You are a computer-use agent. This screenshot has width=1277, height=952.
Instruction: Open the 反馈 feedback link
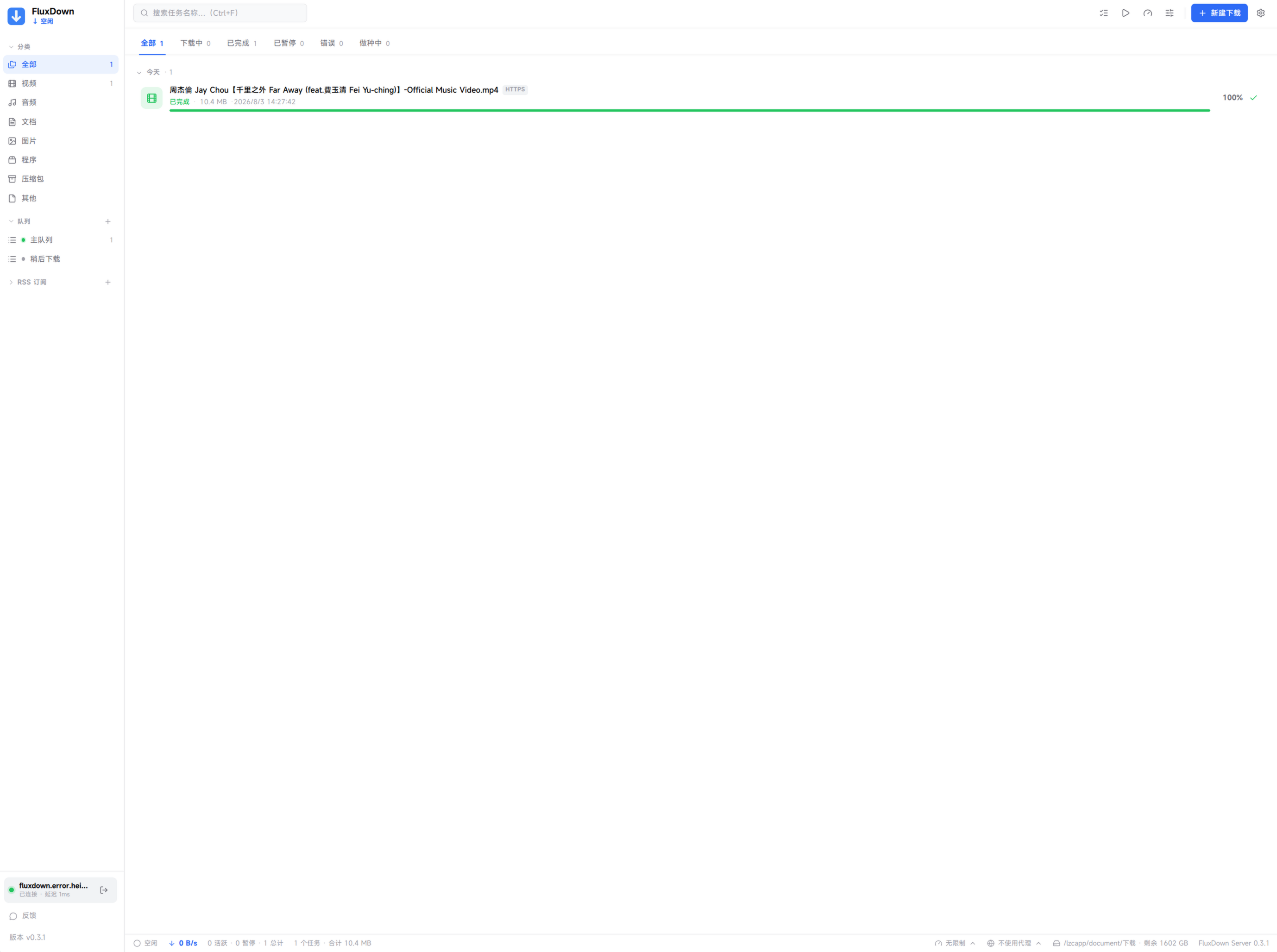[x=23, y=916]
